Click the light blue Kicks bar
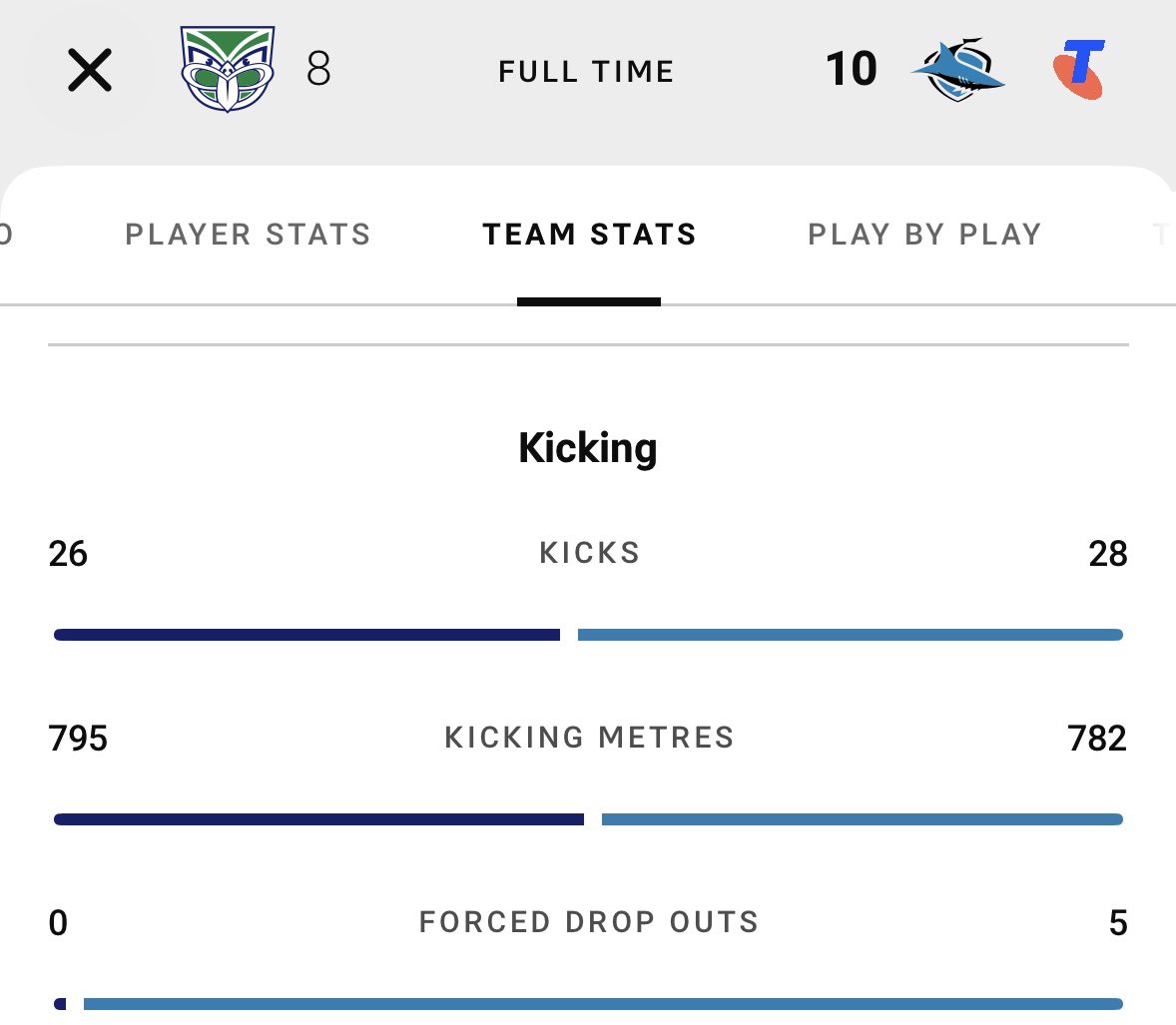 coord(851,635)
